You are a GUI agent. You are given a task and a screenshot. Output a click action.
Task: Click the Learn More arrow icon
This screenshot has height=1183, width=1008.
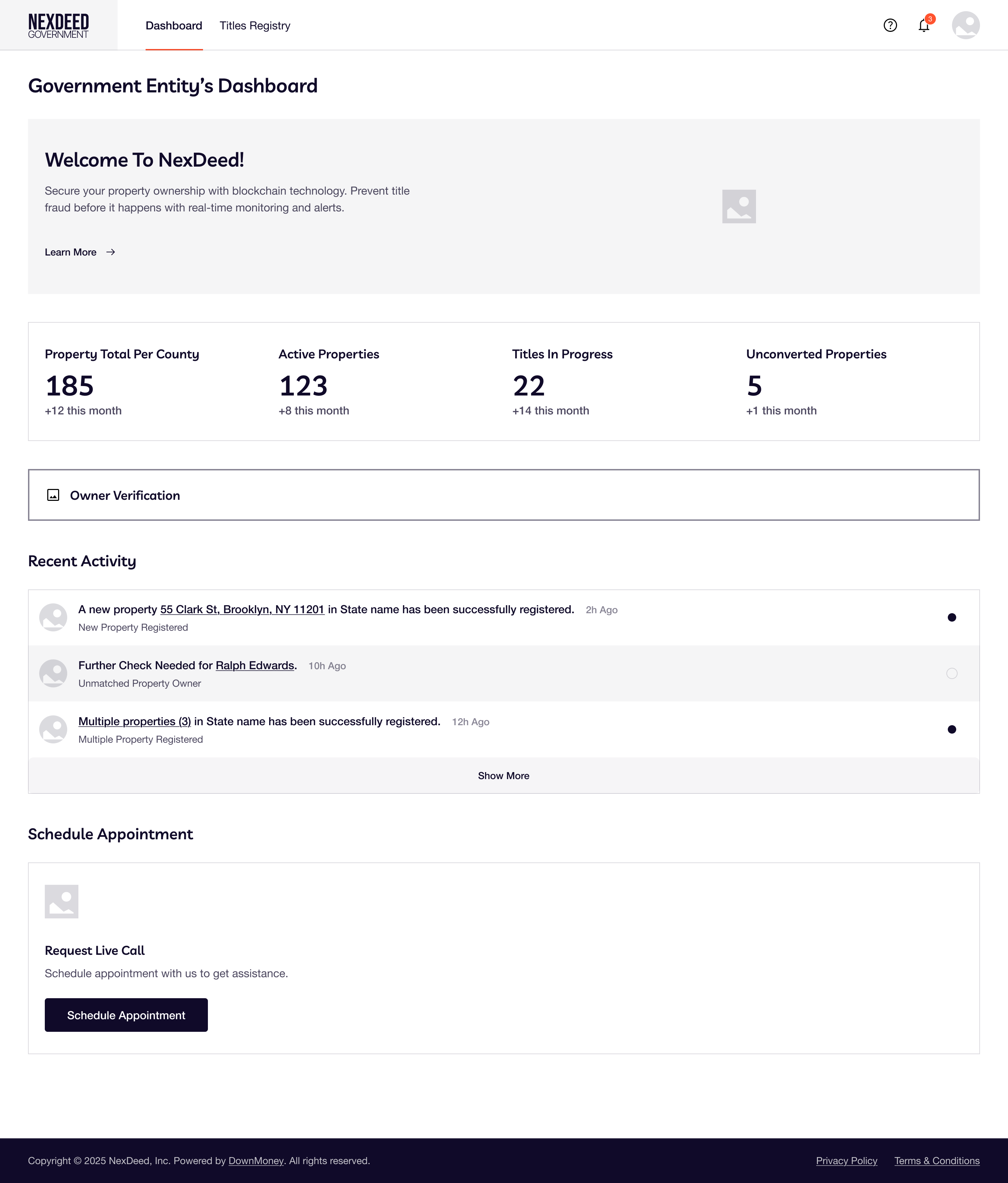[x=111, y=252]
